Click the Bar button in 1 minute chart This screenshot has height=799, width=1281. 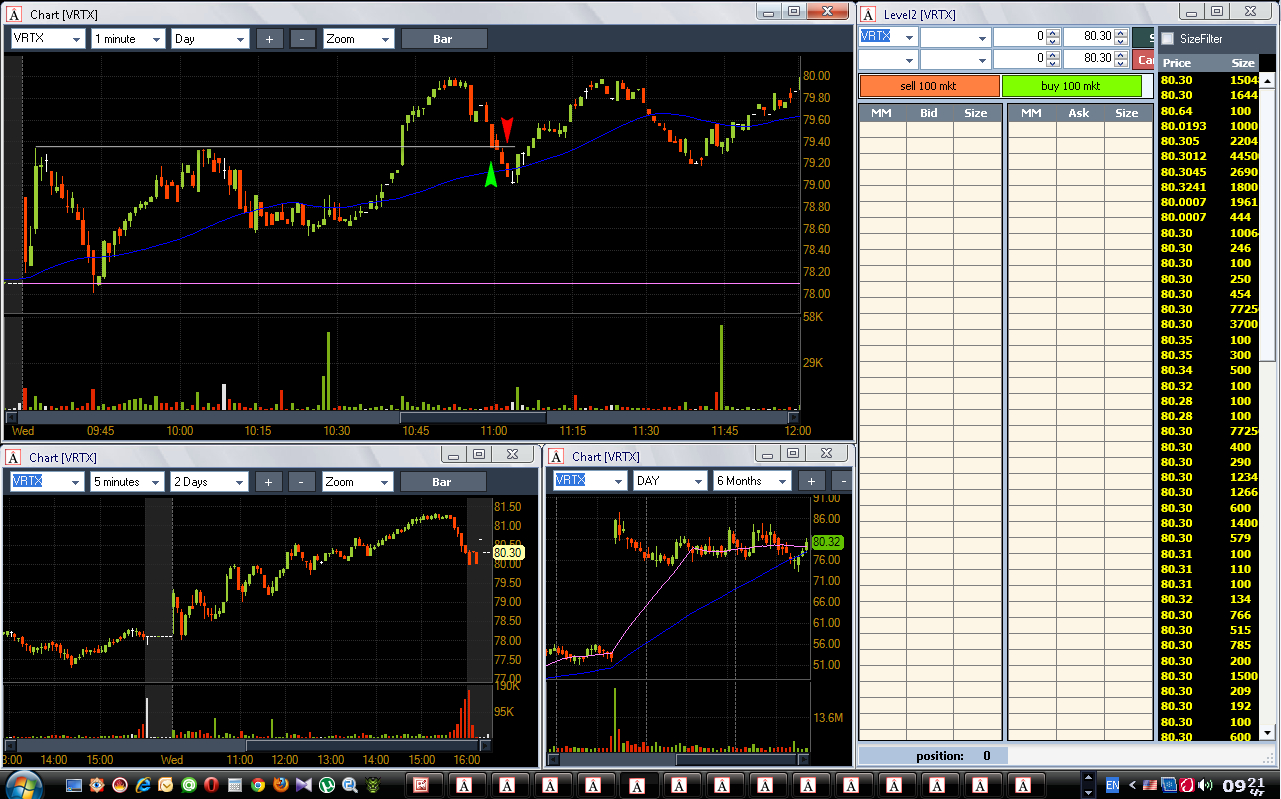(x=444, y=39)
